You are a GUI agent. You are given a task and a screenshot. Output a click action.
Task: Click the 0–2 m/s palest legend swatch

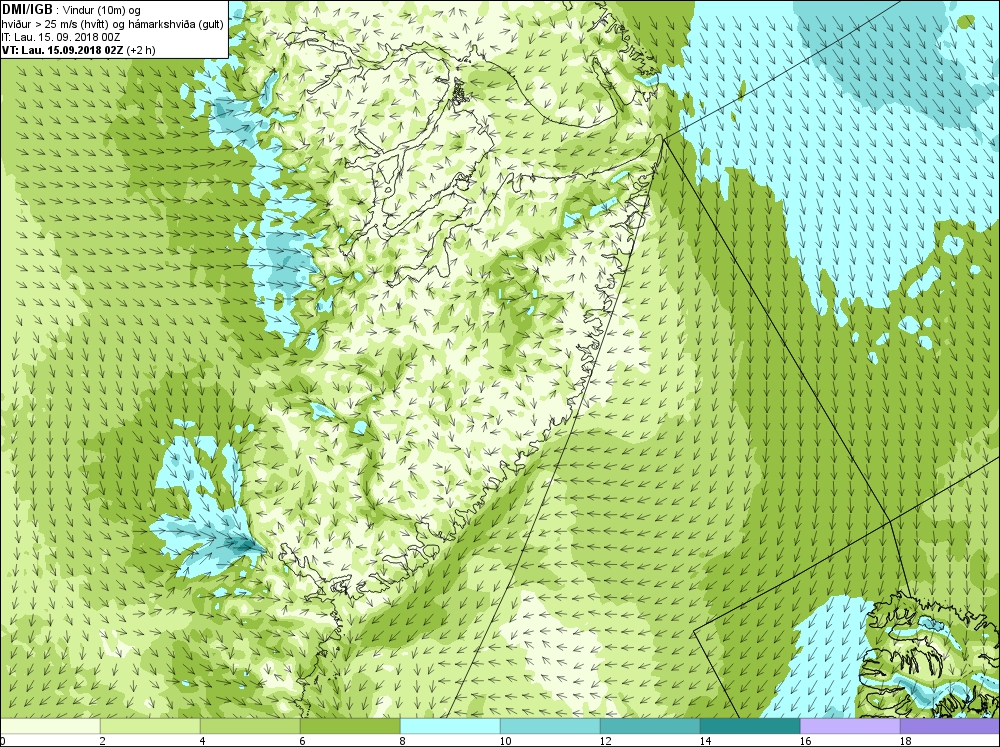[x=50, y=726]
